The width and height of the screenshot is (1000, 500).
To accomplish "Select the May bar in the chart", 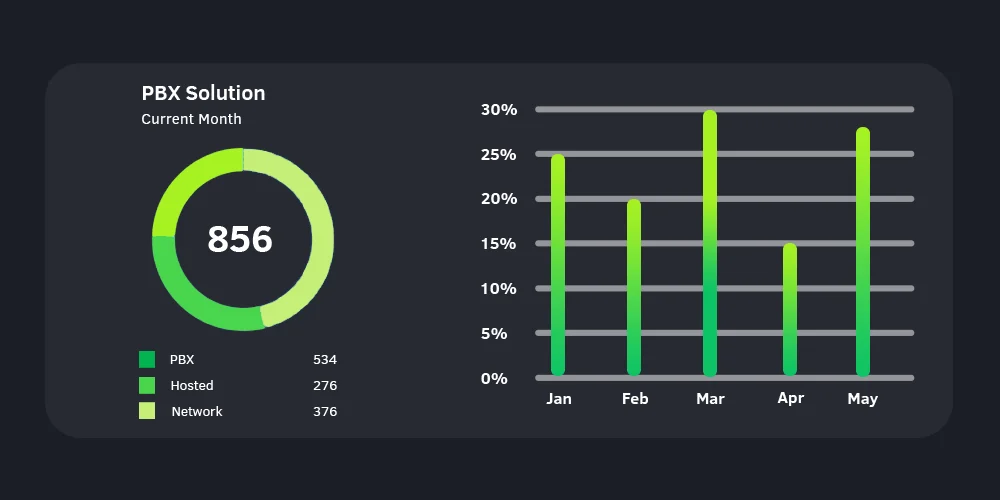I will pos(863,251).
